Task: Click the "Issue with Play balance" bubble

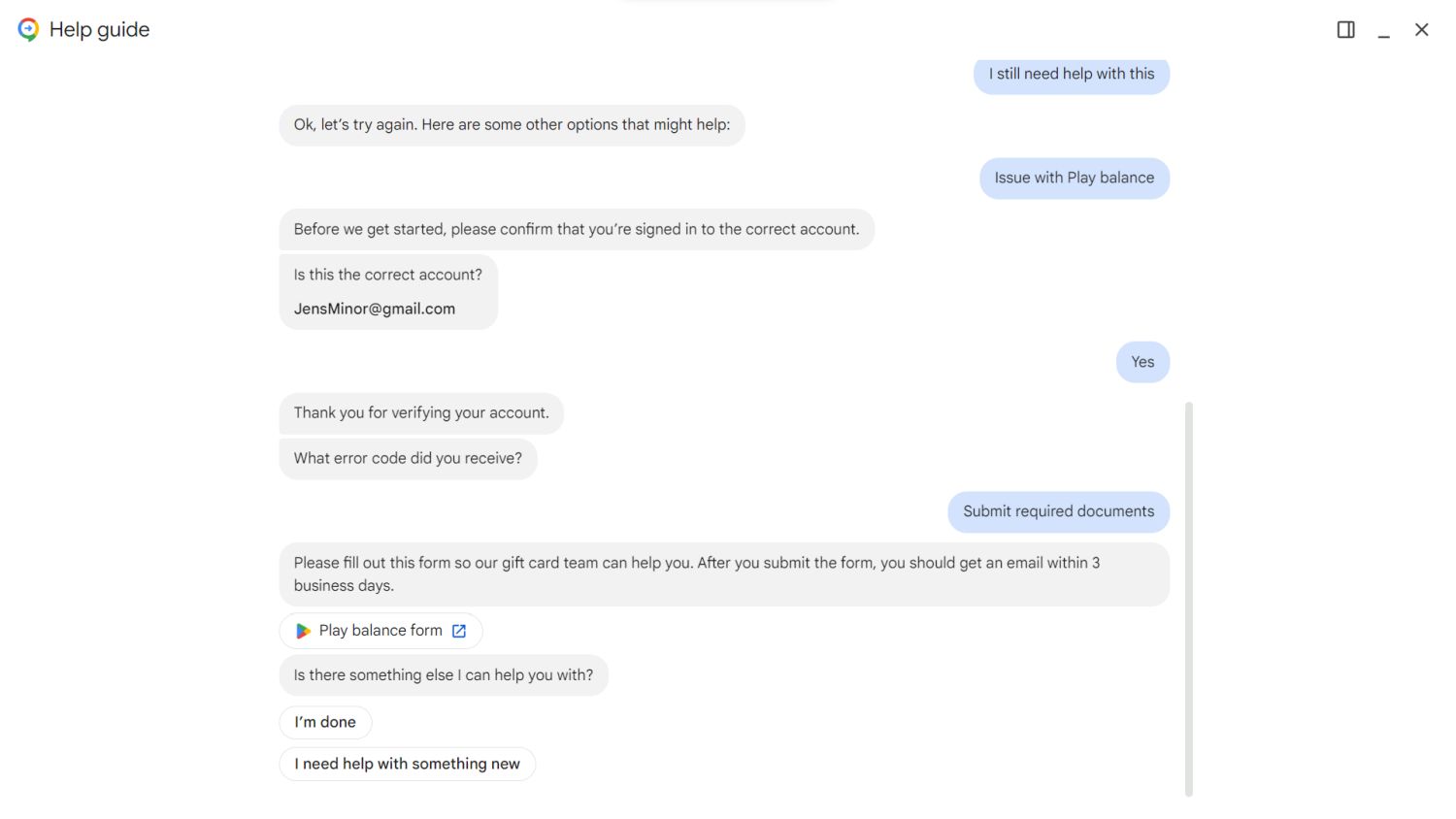Action: pyautogui.click(x=1074, y=178)
